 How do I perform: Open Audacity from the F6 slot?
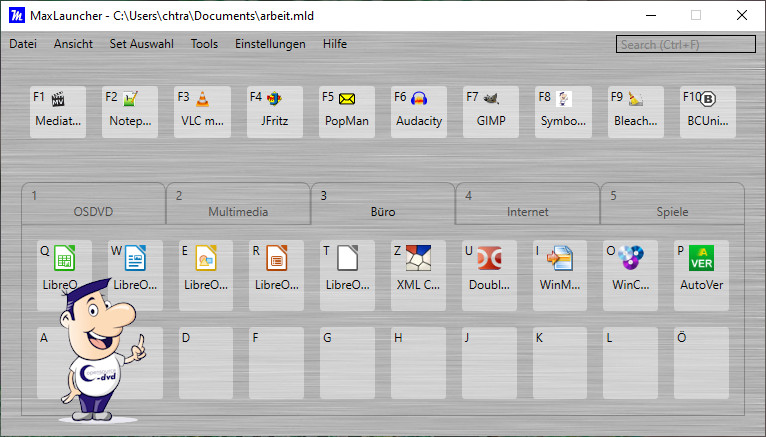tap(419, 111)
